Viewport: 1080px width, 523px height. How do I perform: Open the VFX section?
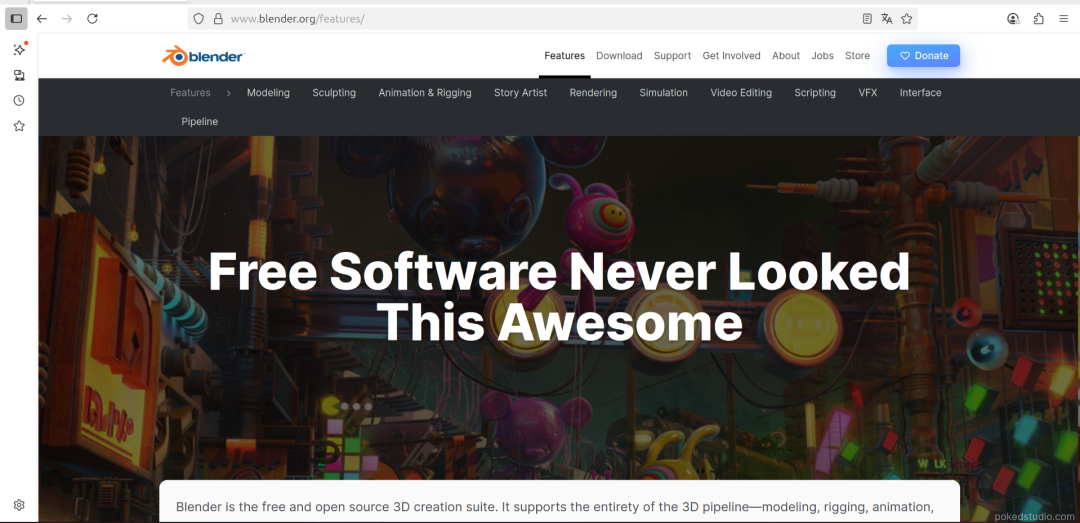click(x=868, y=93)
